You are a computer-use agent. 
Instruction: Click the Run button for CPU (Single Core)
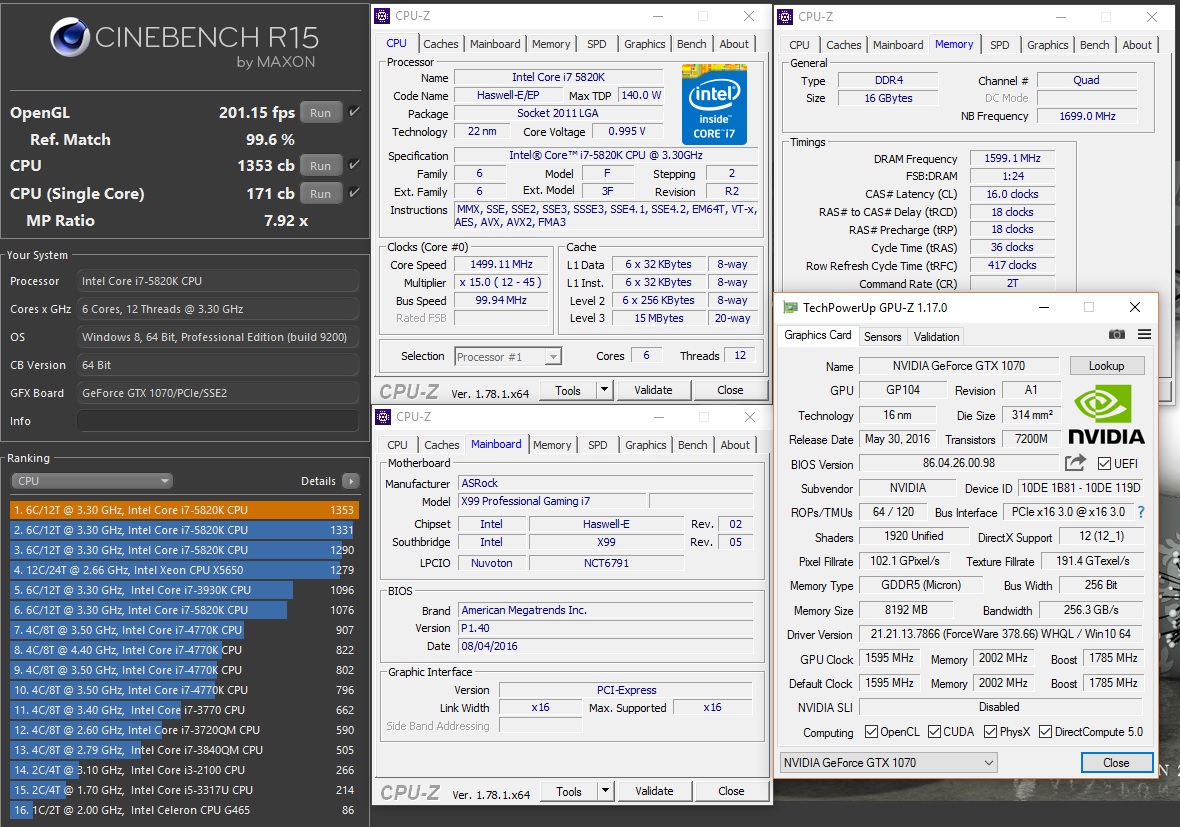pyautogui.click(x=321, y=193)
